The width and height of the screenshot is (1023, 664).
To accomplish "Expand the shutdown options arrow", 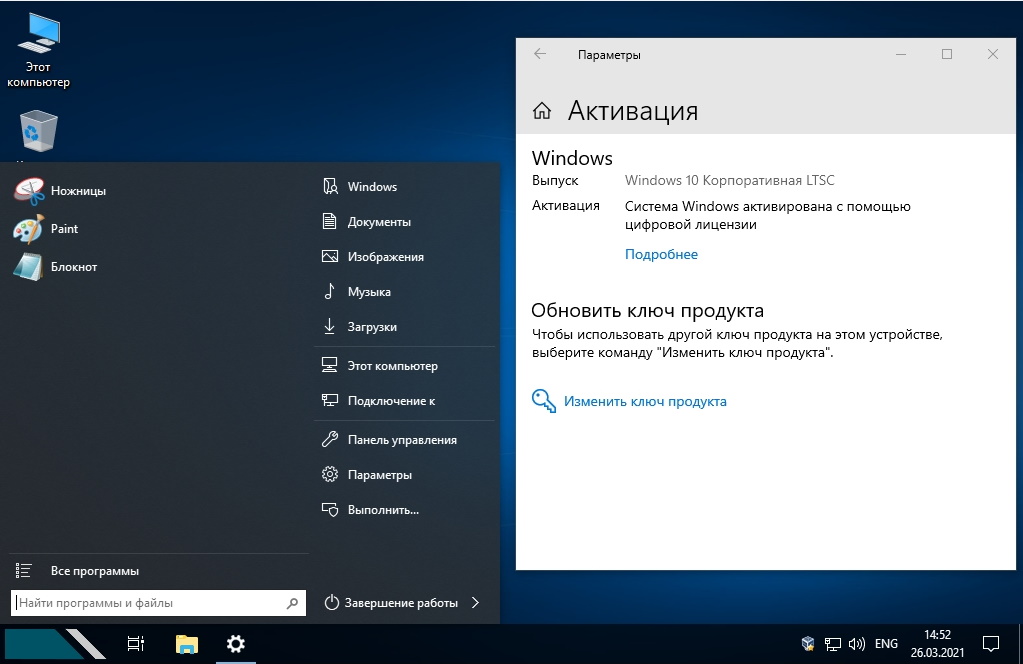I will (475, 603).
